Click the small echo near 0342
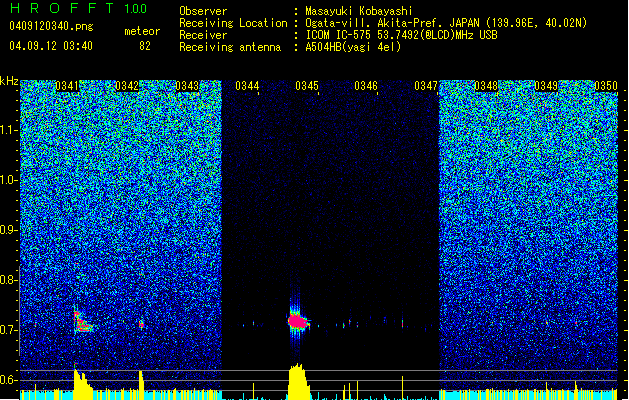Viewport: 629px width, 400px height. 141,324
